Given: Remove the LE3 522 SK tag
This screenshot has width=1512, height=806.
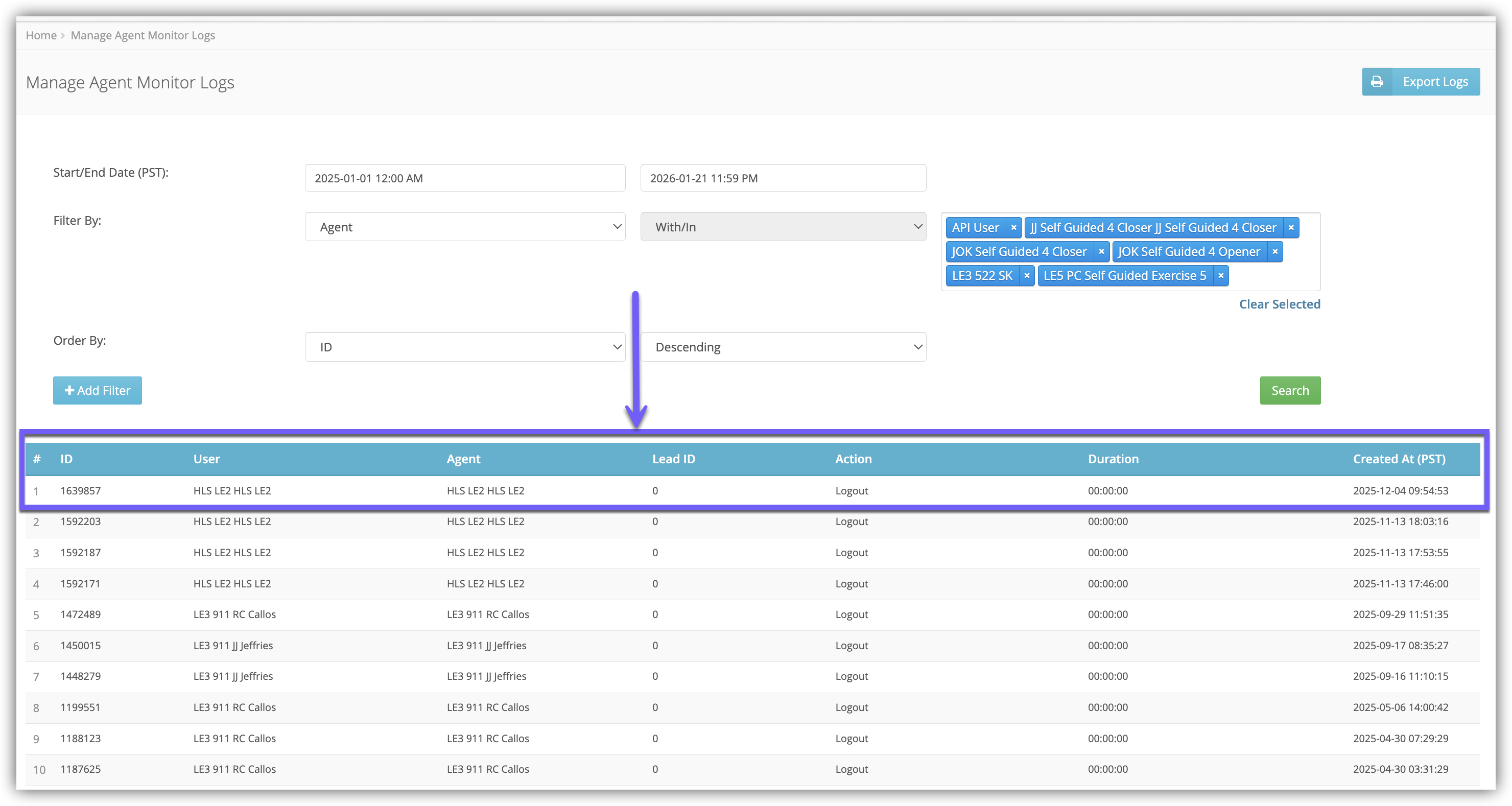Looking at the screenshot, I should 1027,276.
